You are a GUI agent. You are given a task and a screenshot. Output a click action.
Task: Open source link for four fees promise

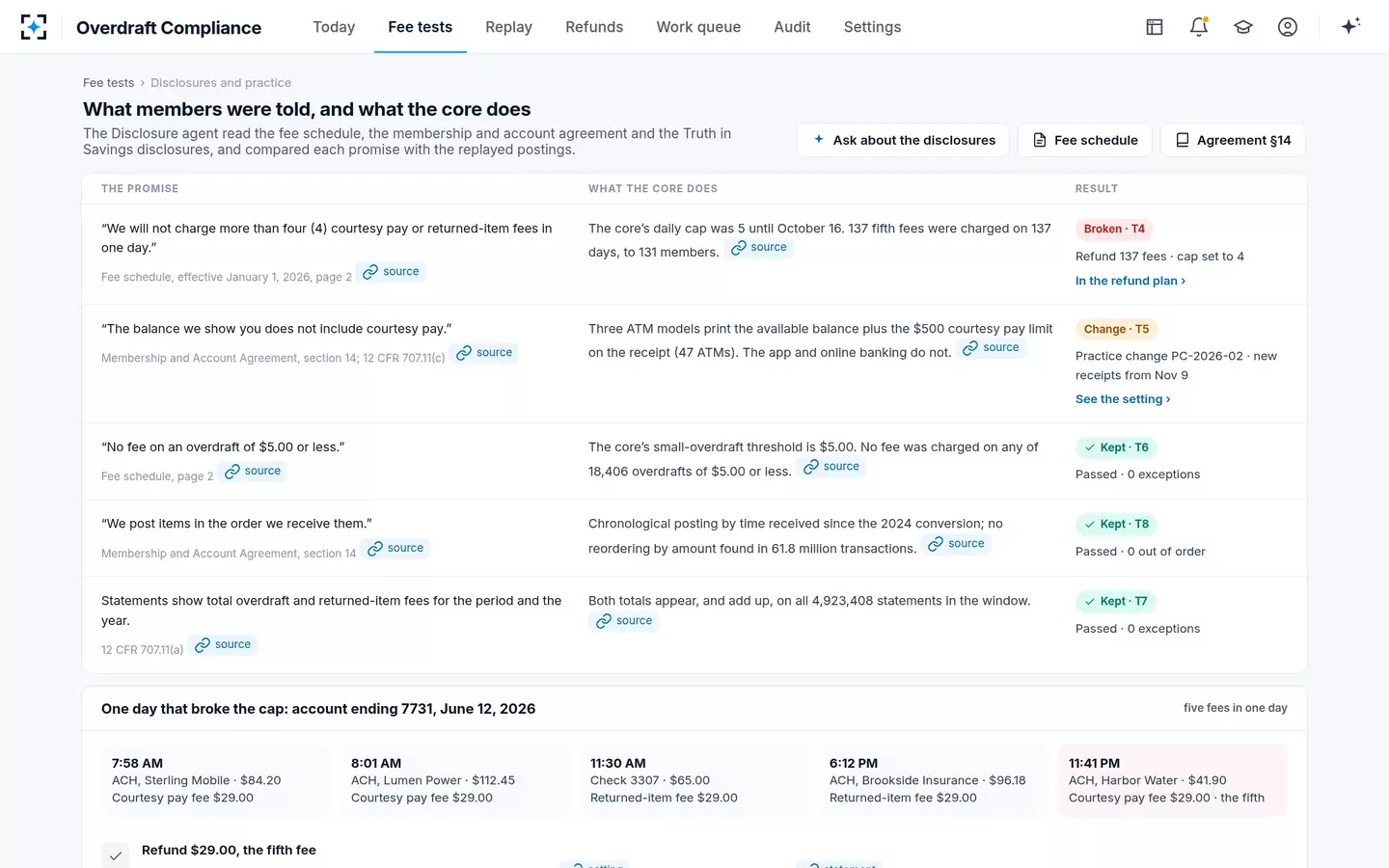[391, 272]
